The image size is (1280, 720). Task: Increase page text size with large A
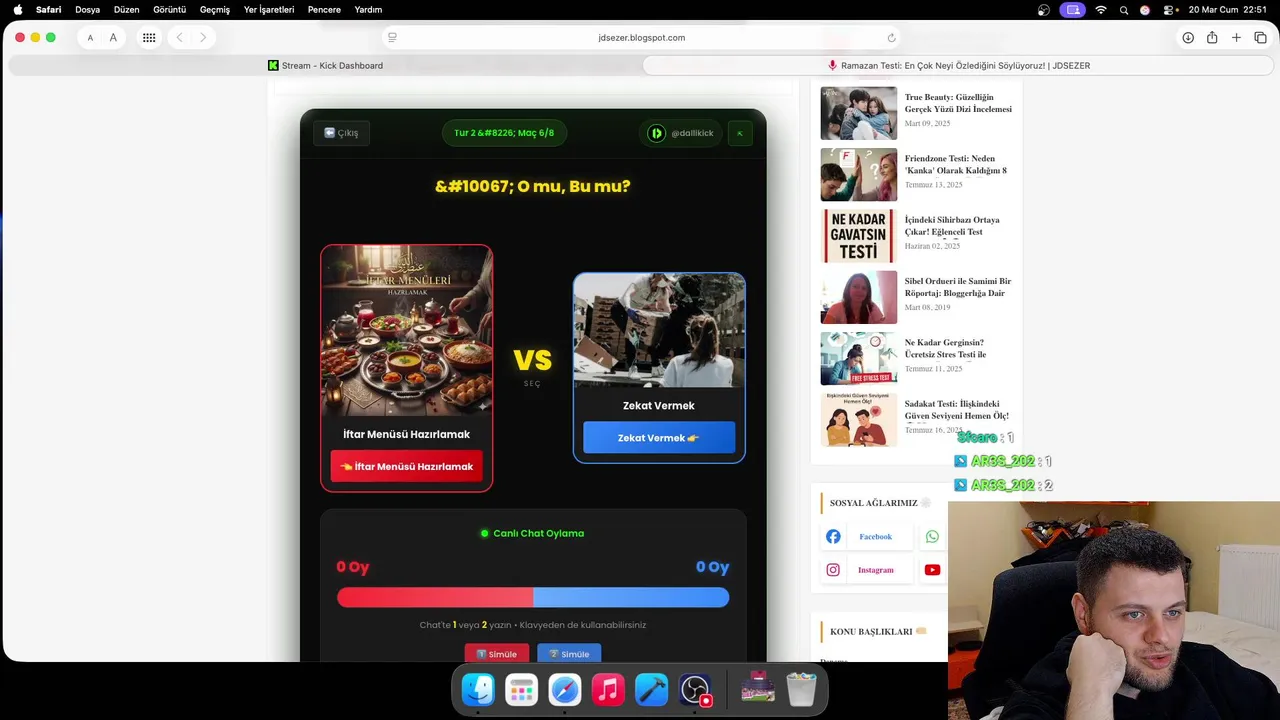(113, 38)
